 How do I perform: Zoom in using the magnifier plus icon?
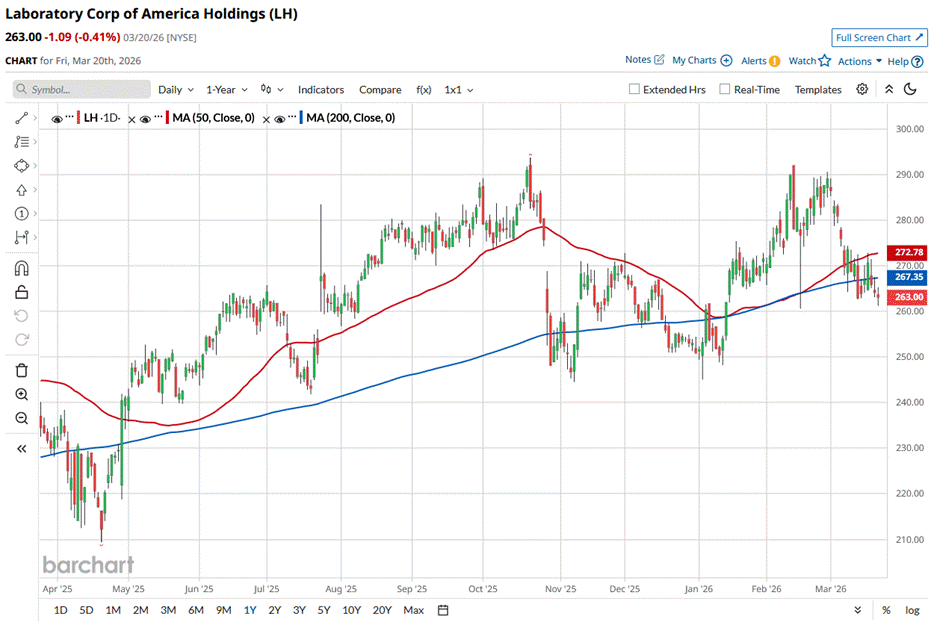(21, 394)
